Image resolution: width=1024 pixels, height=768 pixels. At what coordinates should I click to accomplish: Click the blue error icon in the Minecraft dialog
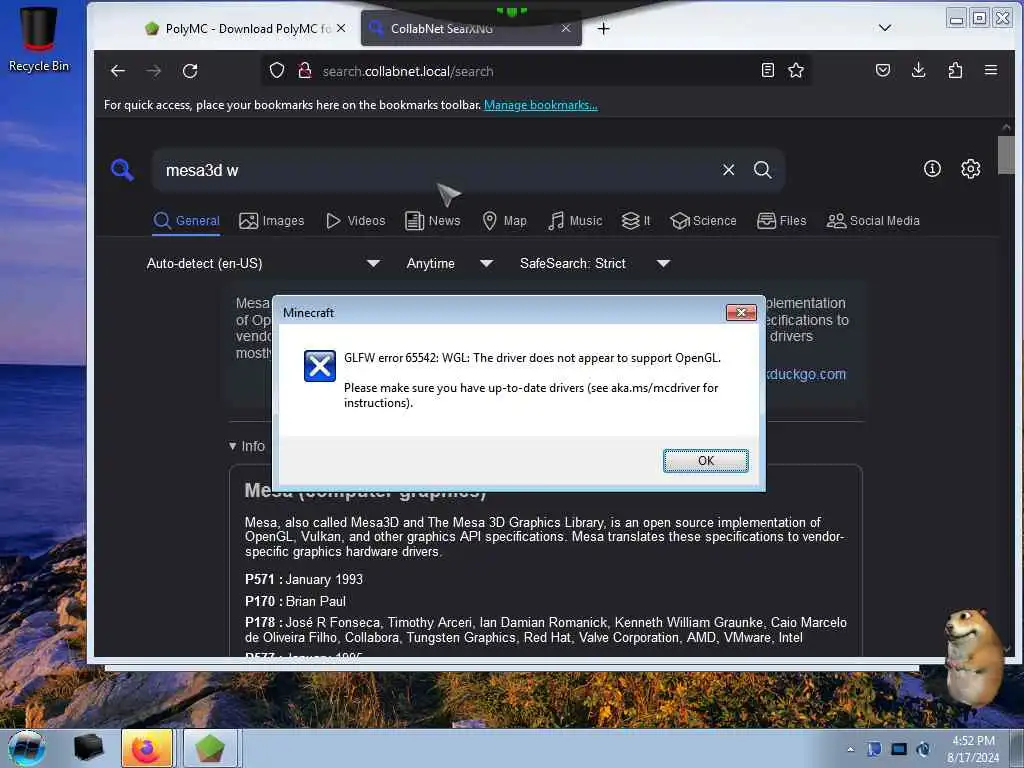[319, 366]
